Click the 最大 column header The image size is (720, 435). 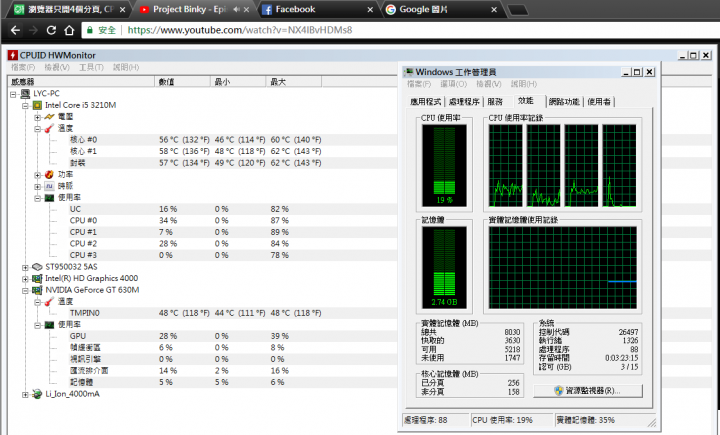click(x=293, y=82)
